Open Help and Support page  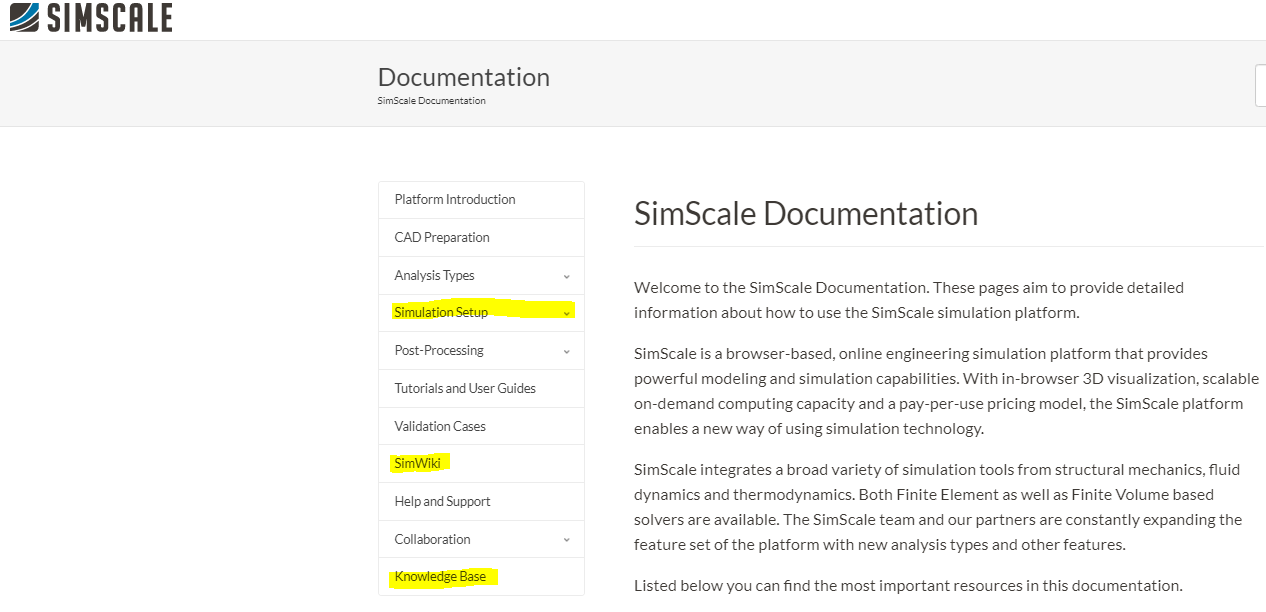click(x=442, y=501)
